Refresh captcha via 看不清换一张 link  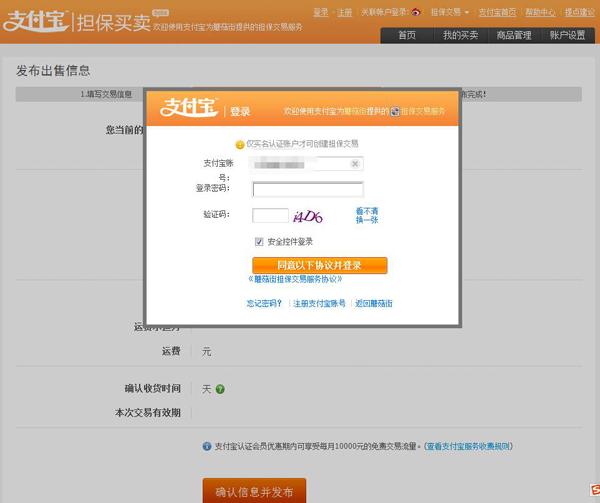[367, 215]
